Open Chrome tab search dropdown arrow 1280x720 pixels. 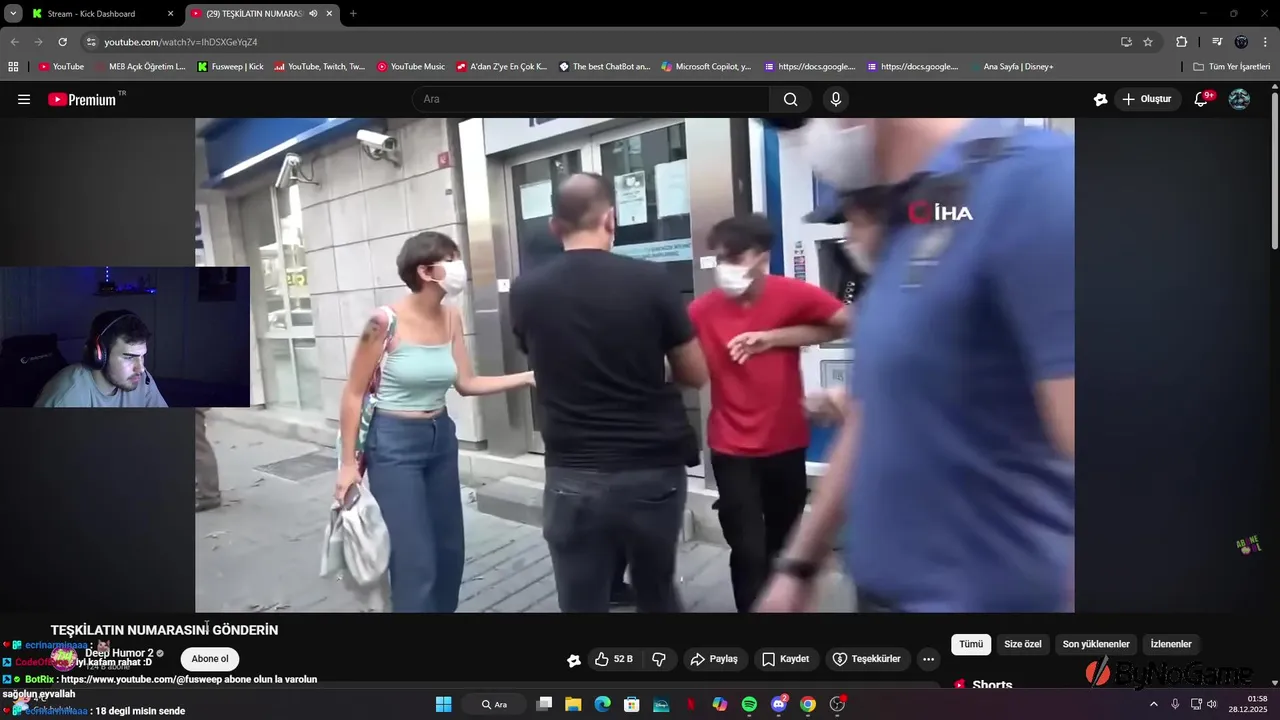[x=13, y=13]
